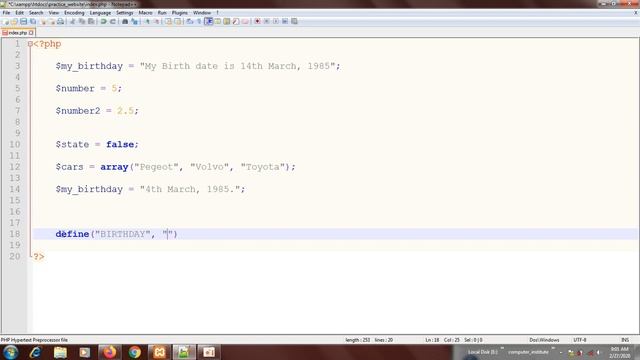Toggle Word Wrap in the toolbar
640x360 pixels.
190,21
